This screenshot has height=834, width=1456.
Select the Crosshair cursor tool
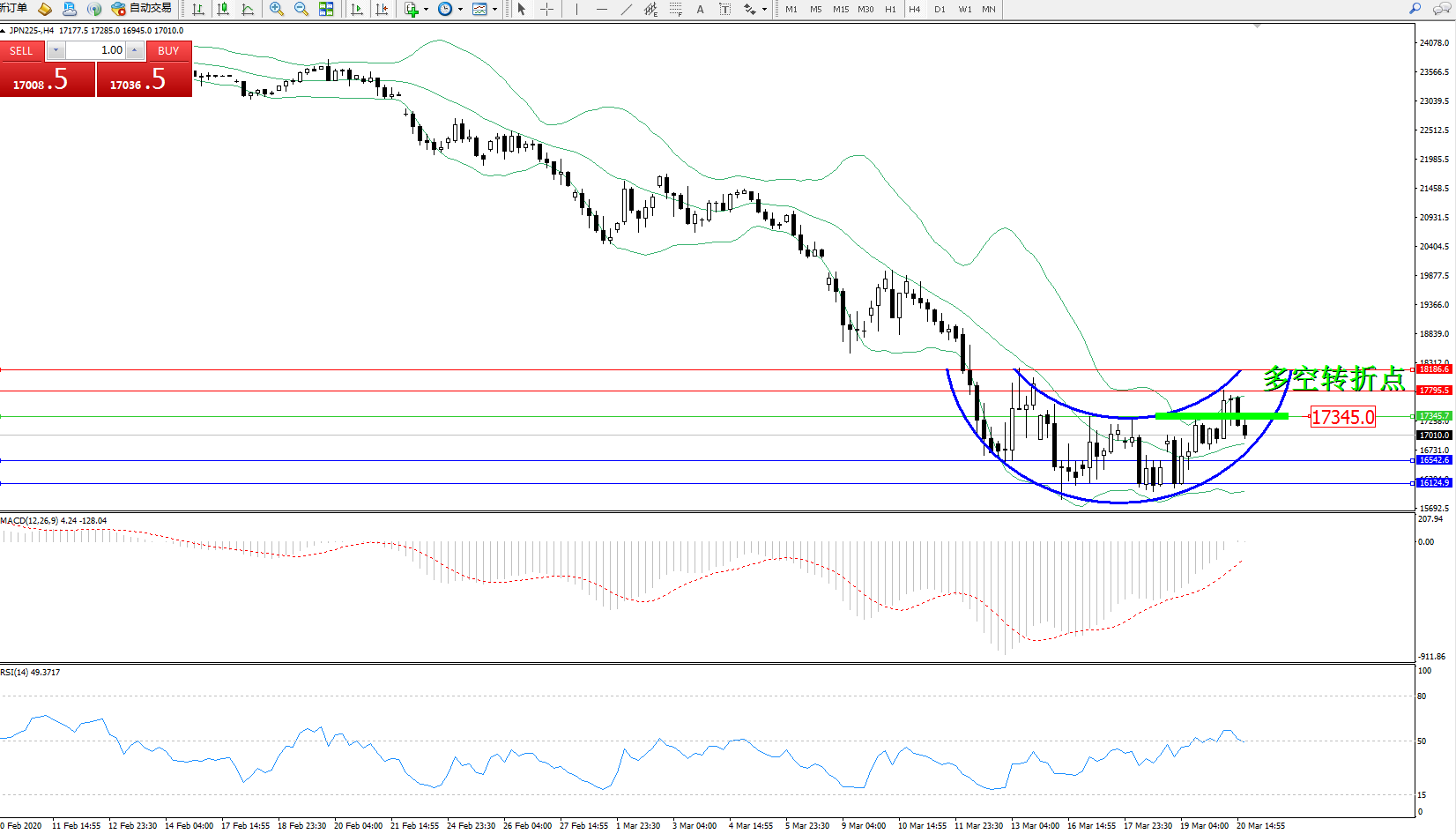point(546,9)
